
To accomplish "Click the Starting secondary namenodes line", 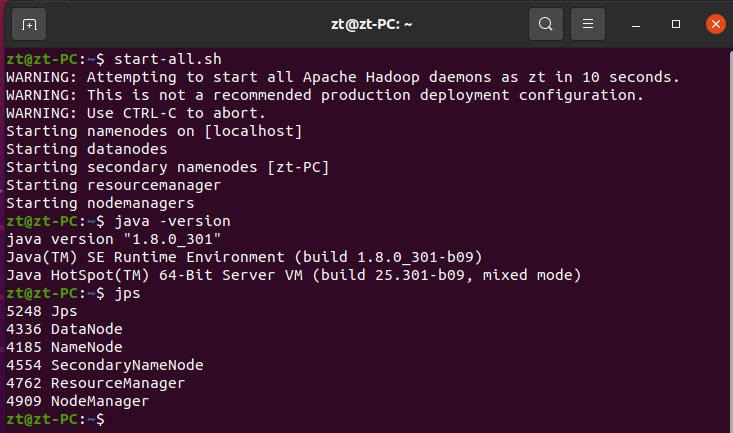I will pos(167,167).
